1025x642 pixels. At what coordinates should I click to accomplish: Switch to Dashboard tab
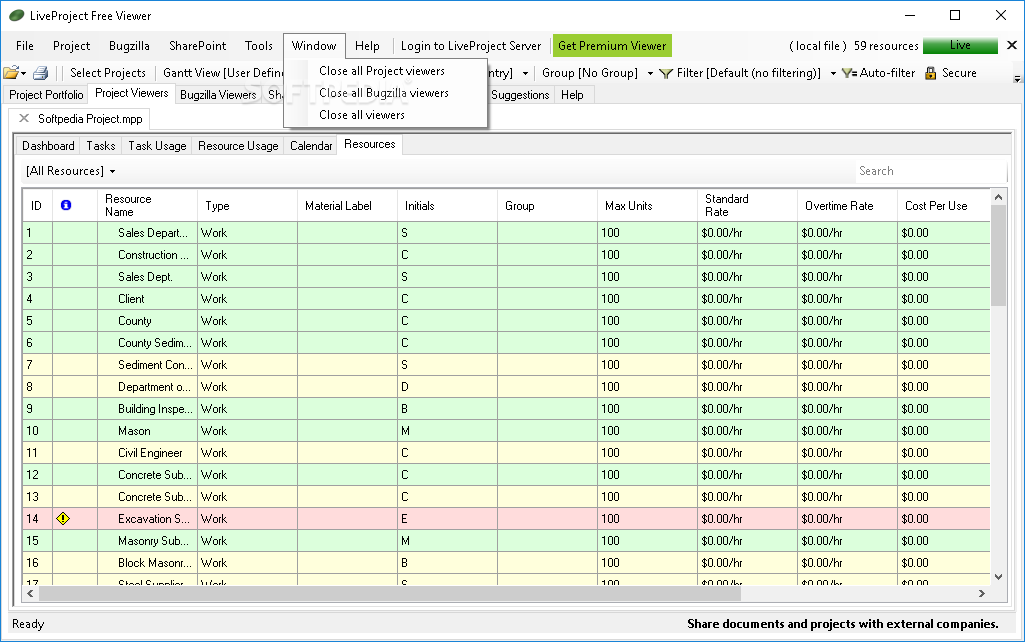point(48,146)
